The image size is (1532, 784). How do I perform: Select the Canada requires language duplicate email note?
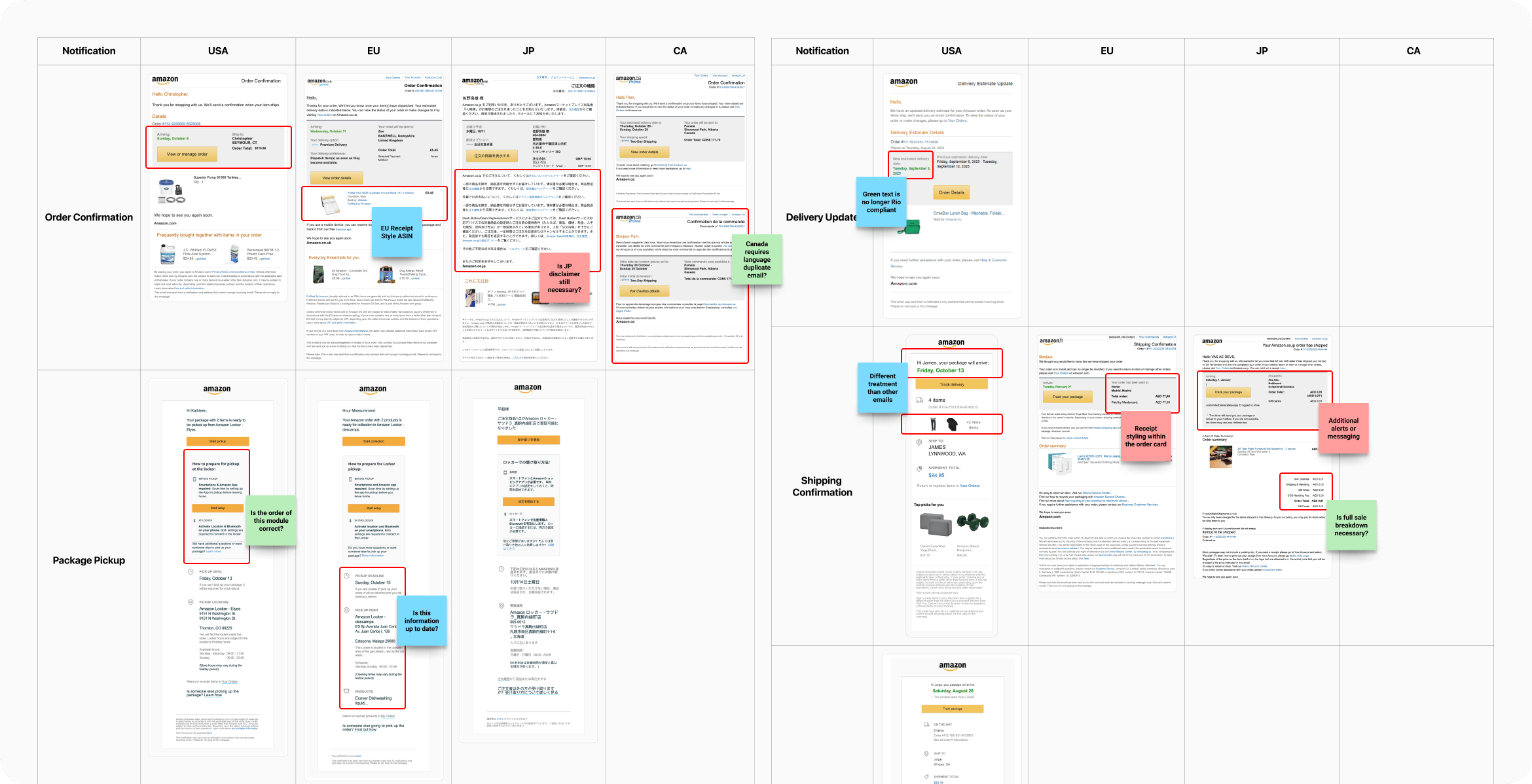(x=757, y=259)
